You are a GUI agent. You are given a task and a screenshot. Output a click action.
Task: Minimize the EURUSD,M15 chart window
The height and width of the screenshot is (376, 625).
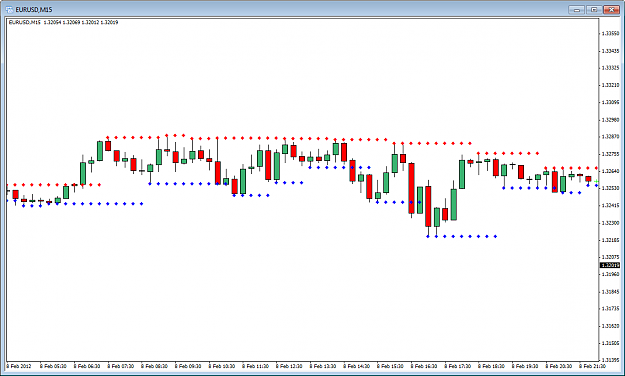point(577,10)
